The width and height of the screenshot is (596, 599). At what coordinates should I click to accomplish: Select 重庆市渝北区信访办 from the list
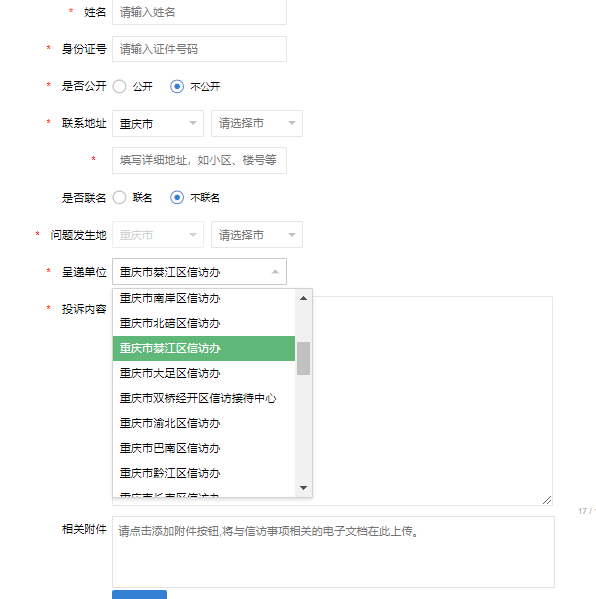pos(204,423)
